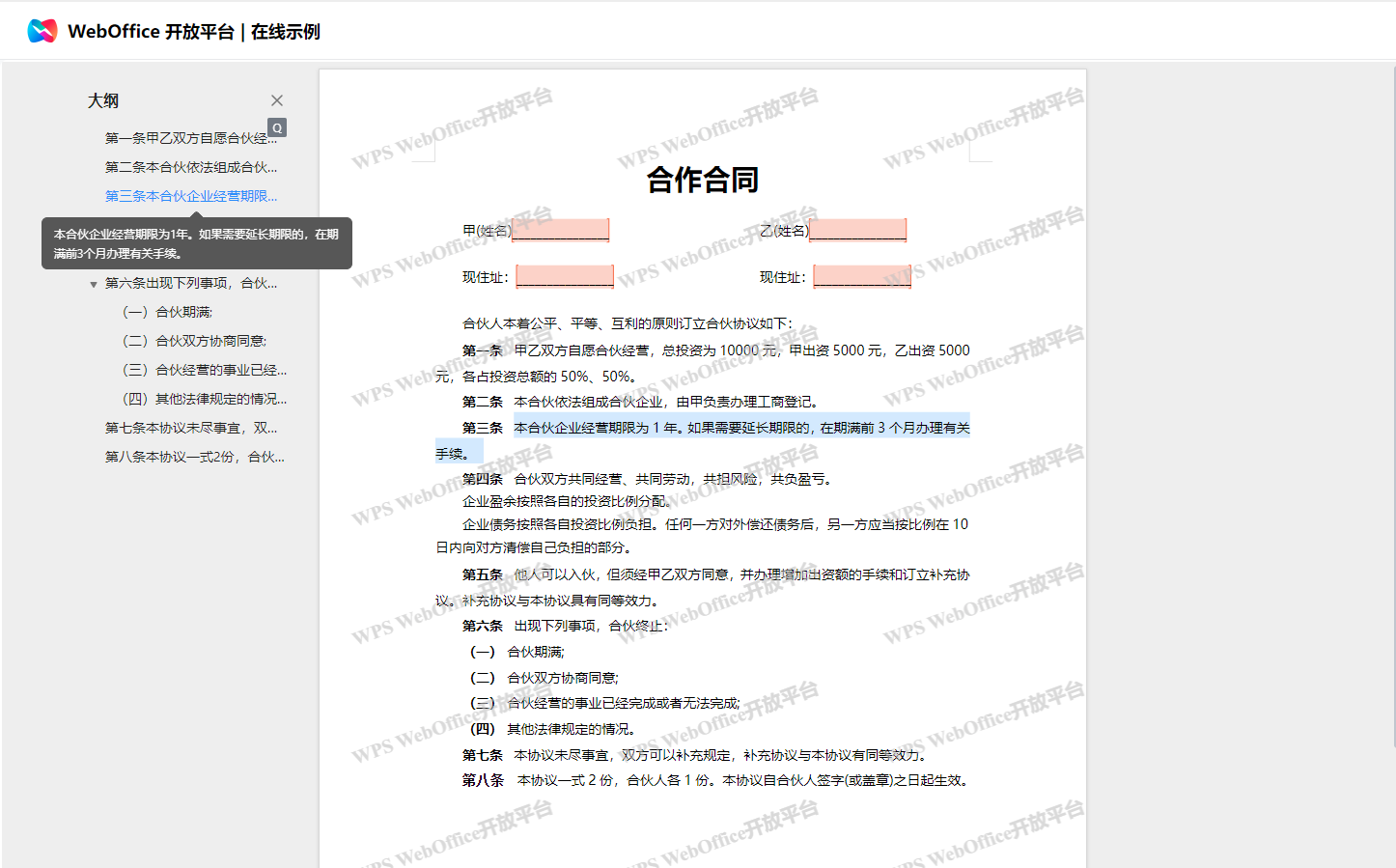Click document line (三) 合伙经营的事业已经完成或者无法完成
The image size is (1396, 868).
tap(604, 703)
